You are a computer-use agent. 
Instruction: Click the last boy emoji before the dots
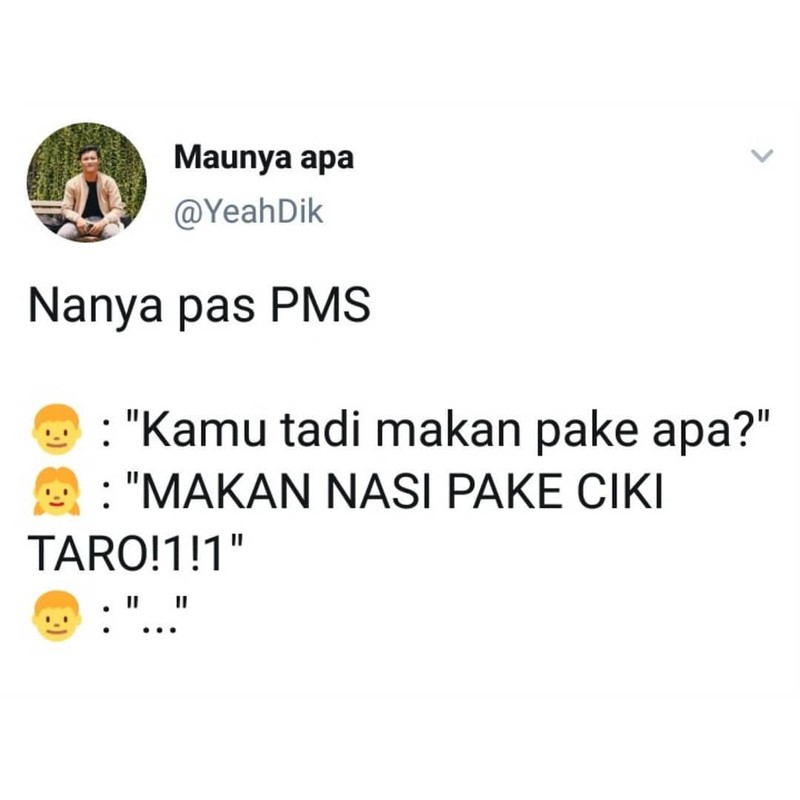[56, 616]
